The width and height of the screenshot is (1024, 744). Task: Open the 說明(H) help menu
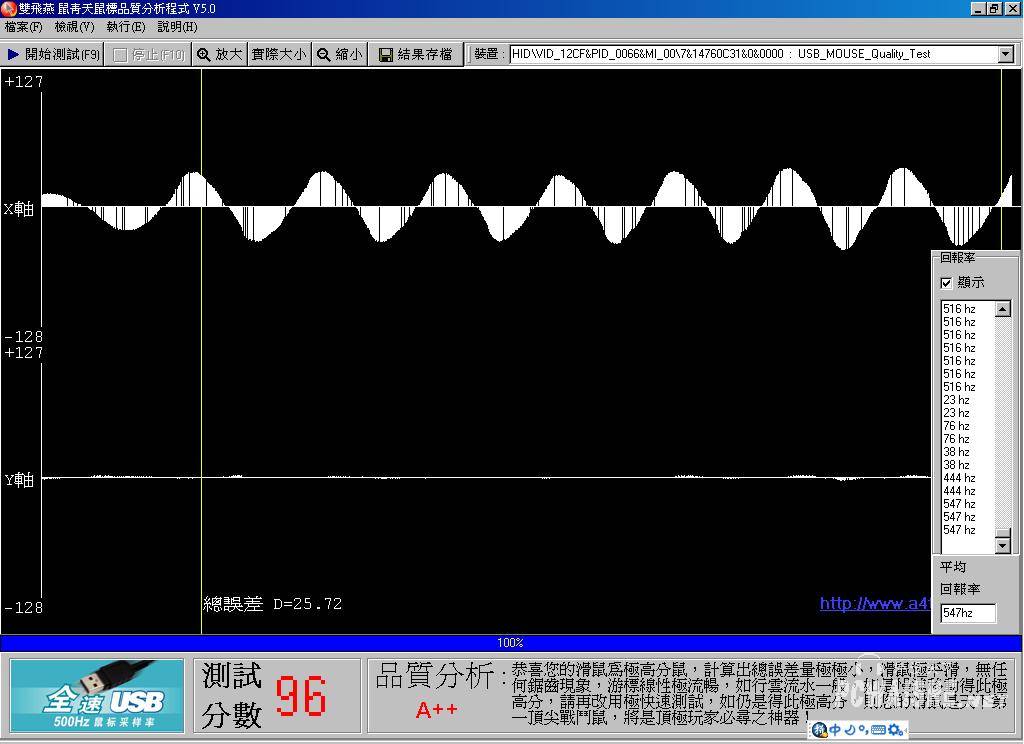click(x=177, y=27)
